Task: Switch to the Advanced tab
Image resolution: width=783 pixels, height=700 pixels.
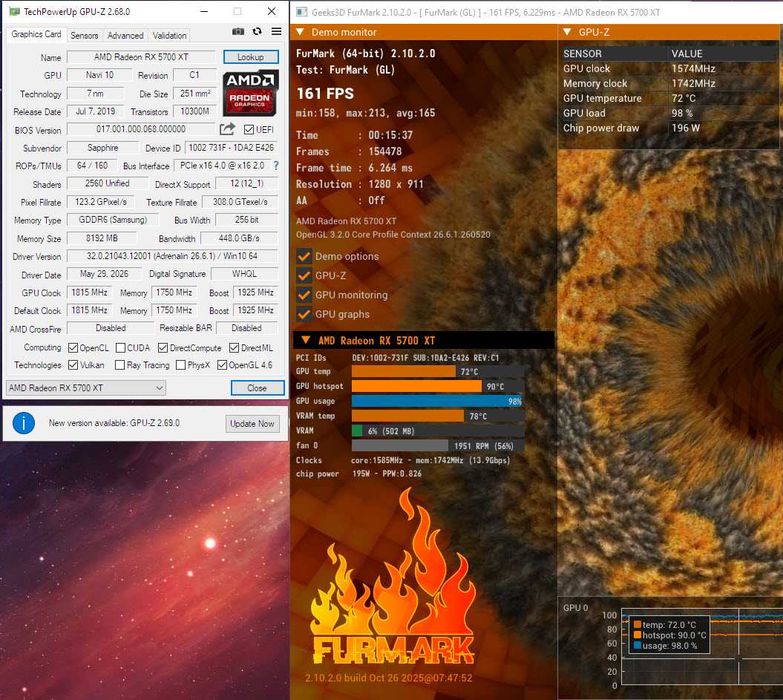Action: pos(125,35)
